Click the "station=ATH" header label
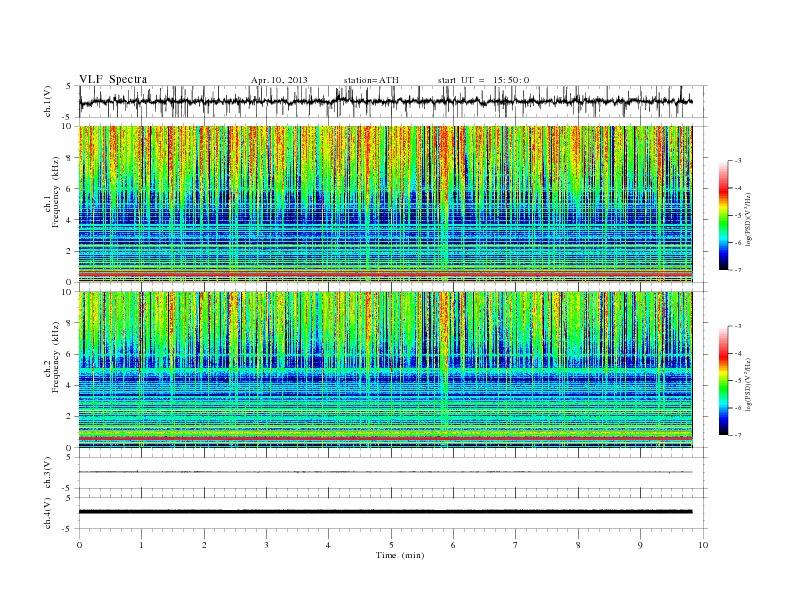Image resolution: width=792 pixels, height=612 pixels. click(x=371, y=80)
